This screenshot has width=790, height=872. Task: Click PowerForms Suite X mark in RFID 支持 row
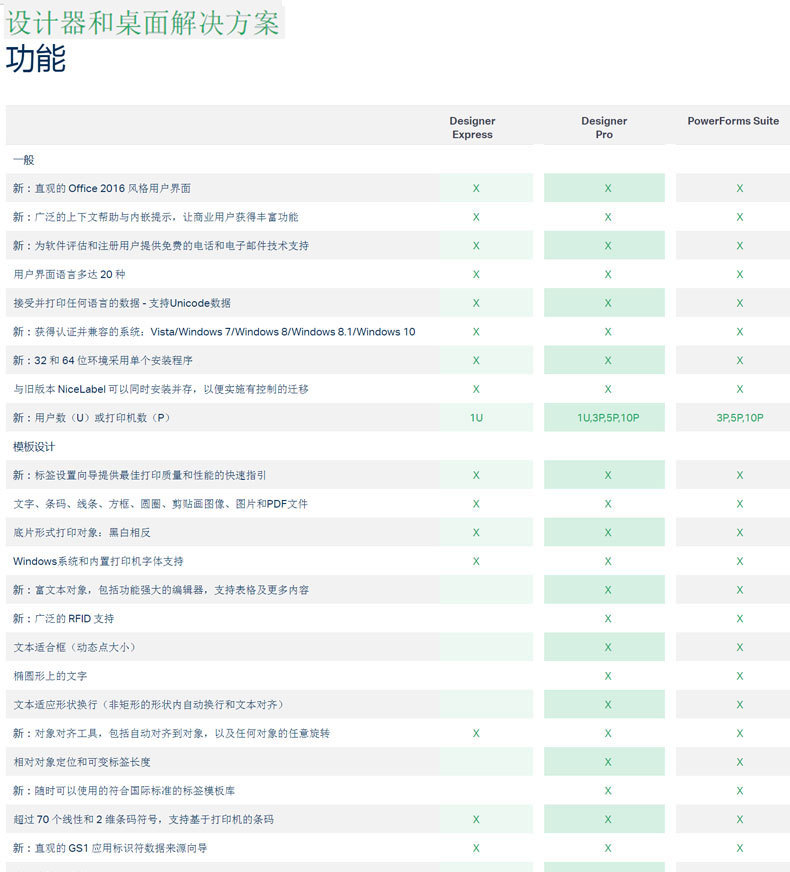click(x=739, y=618)
